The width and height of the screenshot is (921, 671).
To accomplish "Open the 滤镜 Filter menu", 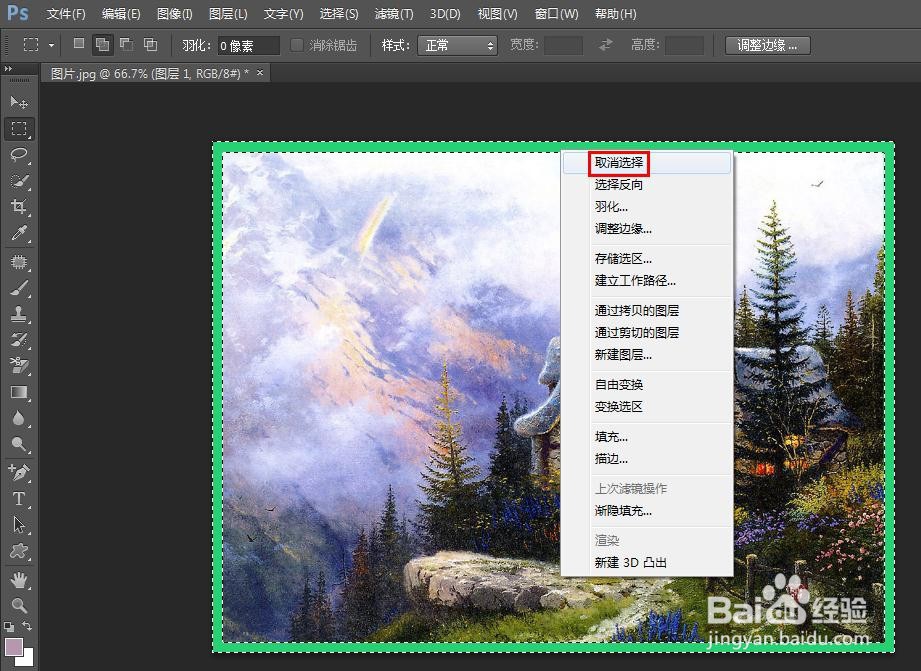I will point(393,13).
